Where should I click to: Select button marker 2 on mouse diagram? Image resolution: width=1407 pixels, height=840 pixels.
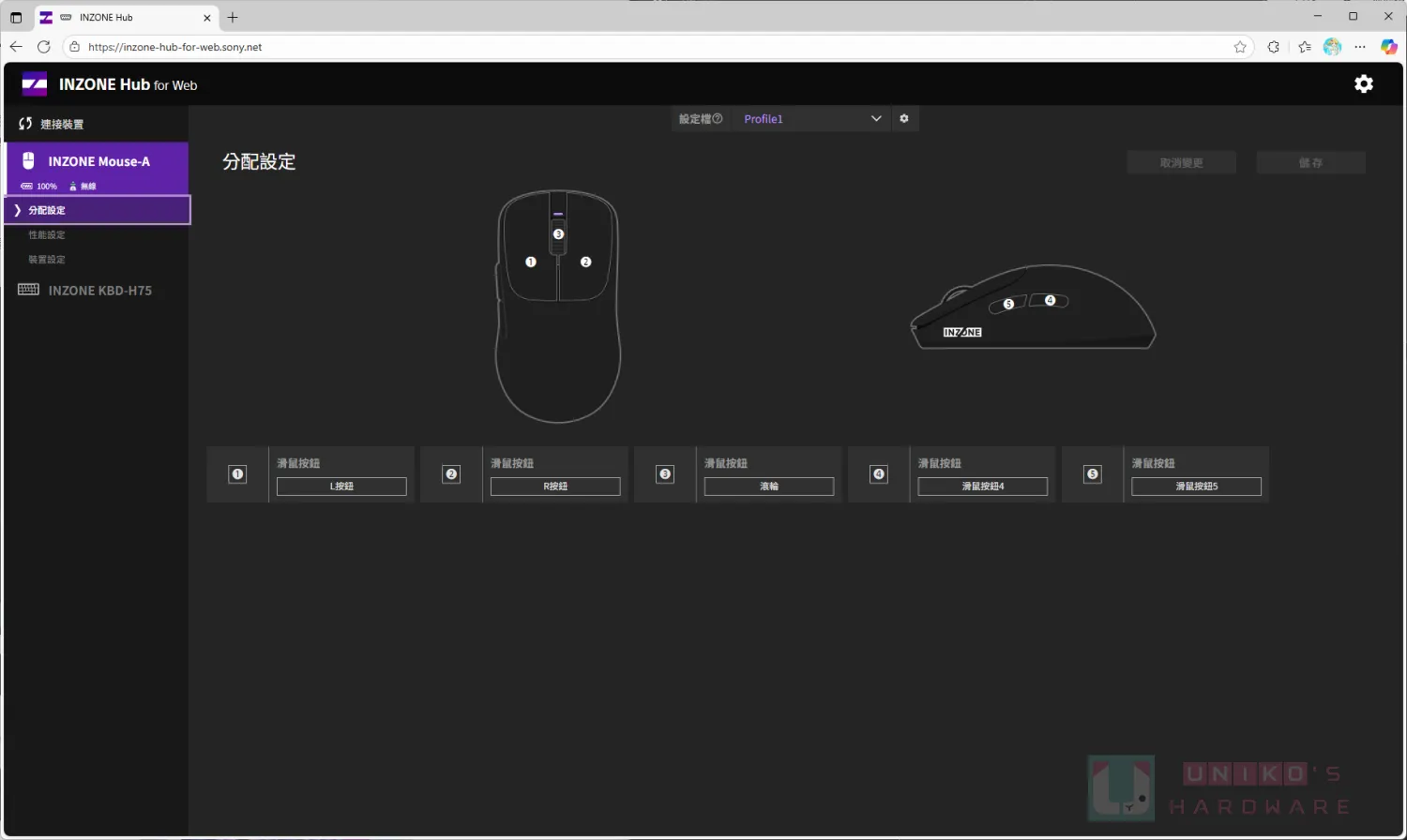pos(586,262)
